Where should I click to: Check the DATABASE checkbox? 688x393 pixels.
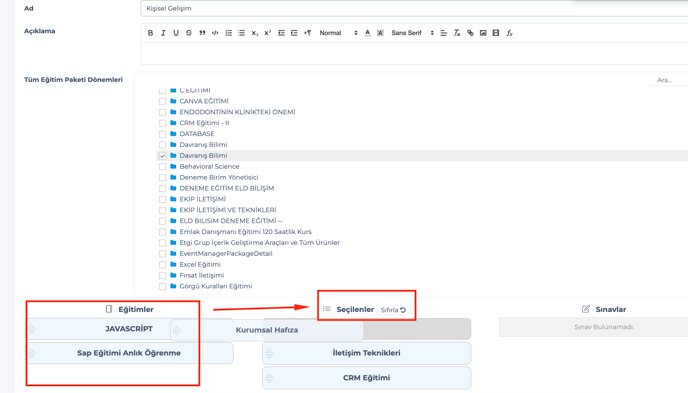click(x=162, y=134)
